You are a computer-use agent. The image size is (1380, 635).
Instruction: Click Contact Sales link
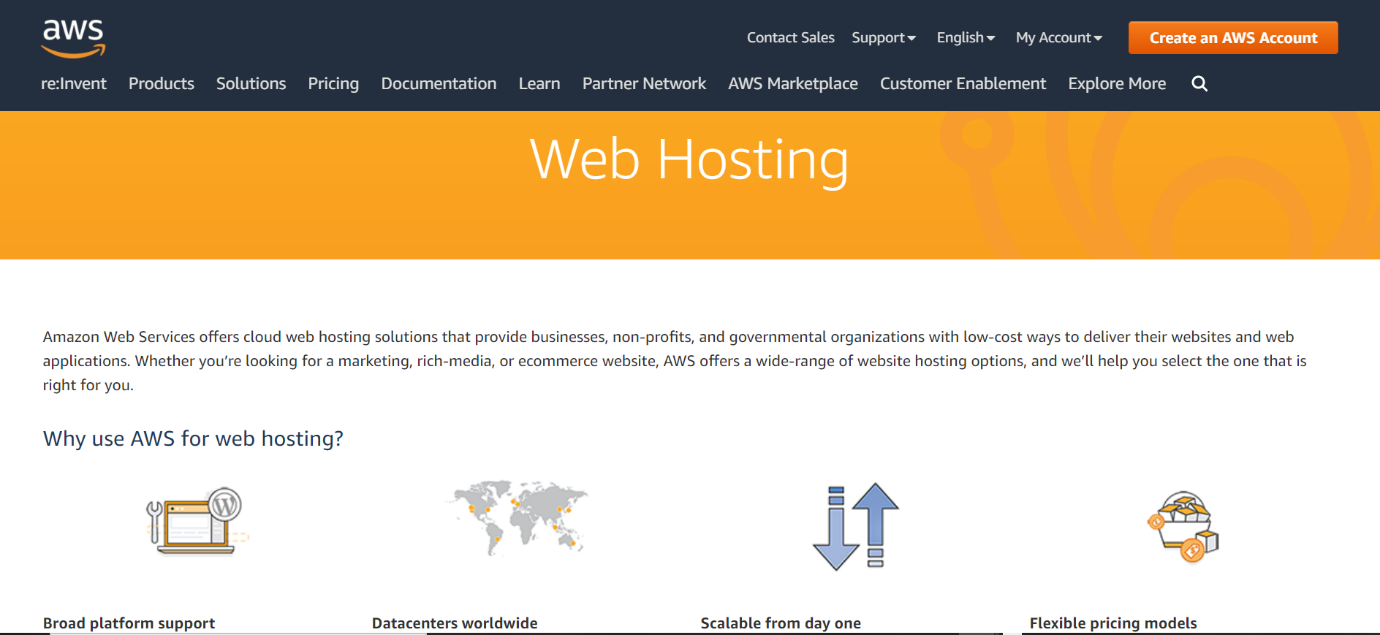pos(791,38)
